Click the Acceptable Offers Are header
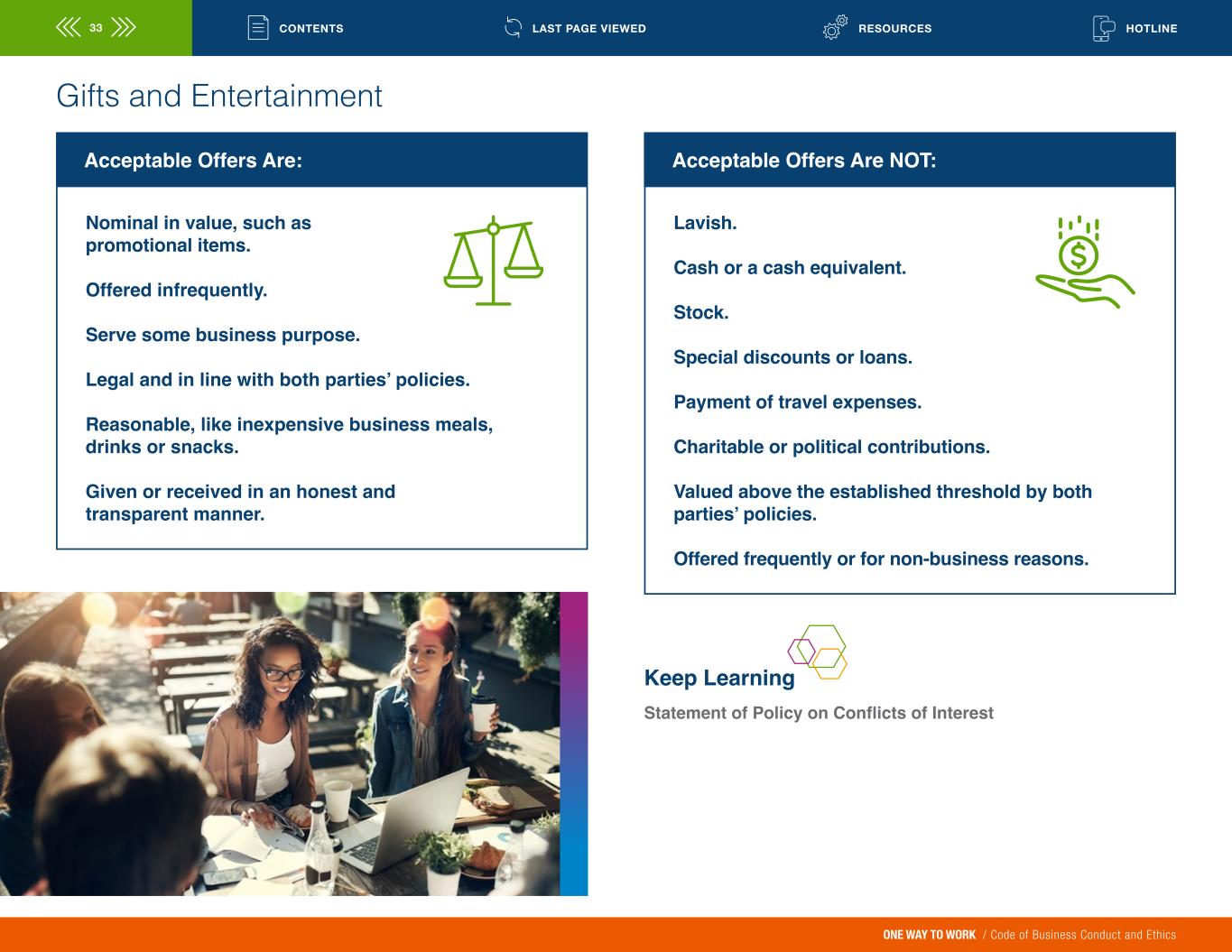Image resolution: width=1232 pixels, height=952 pixels. pos(193,161)
